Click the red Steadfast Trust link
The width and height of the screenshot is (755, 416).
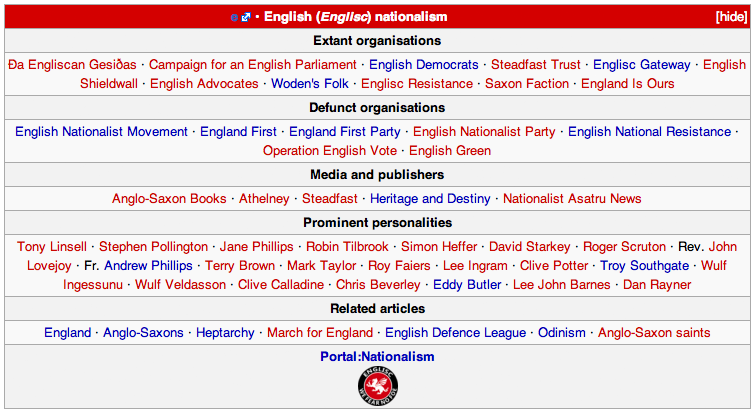[536, 65]
